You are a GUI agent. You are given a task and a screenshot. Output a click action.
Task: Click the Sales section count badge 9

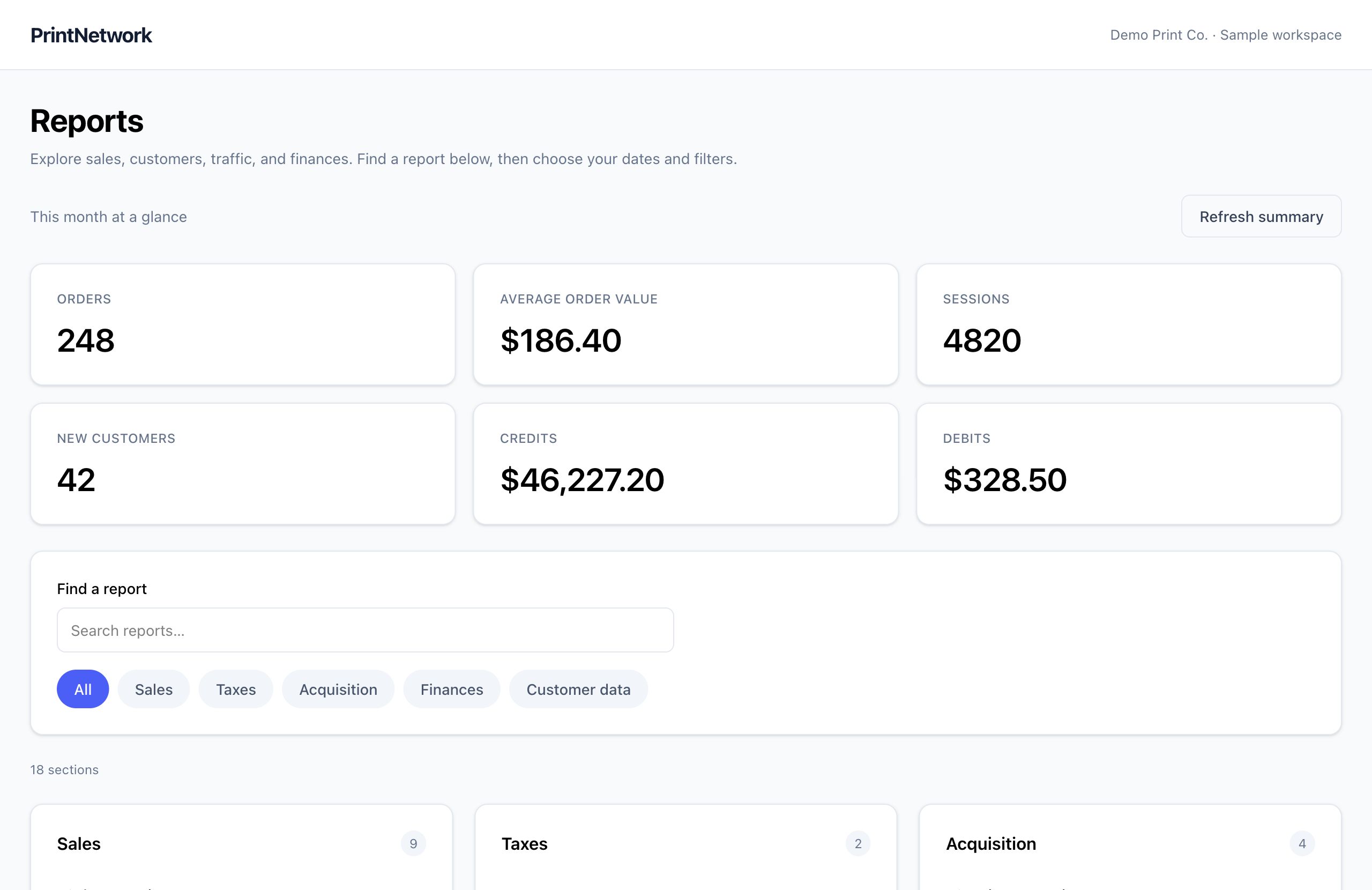pos(413,843)
